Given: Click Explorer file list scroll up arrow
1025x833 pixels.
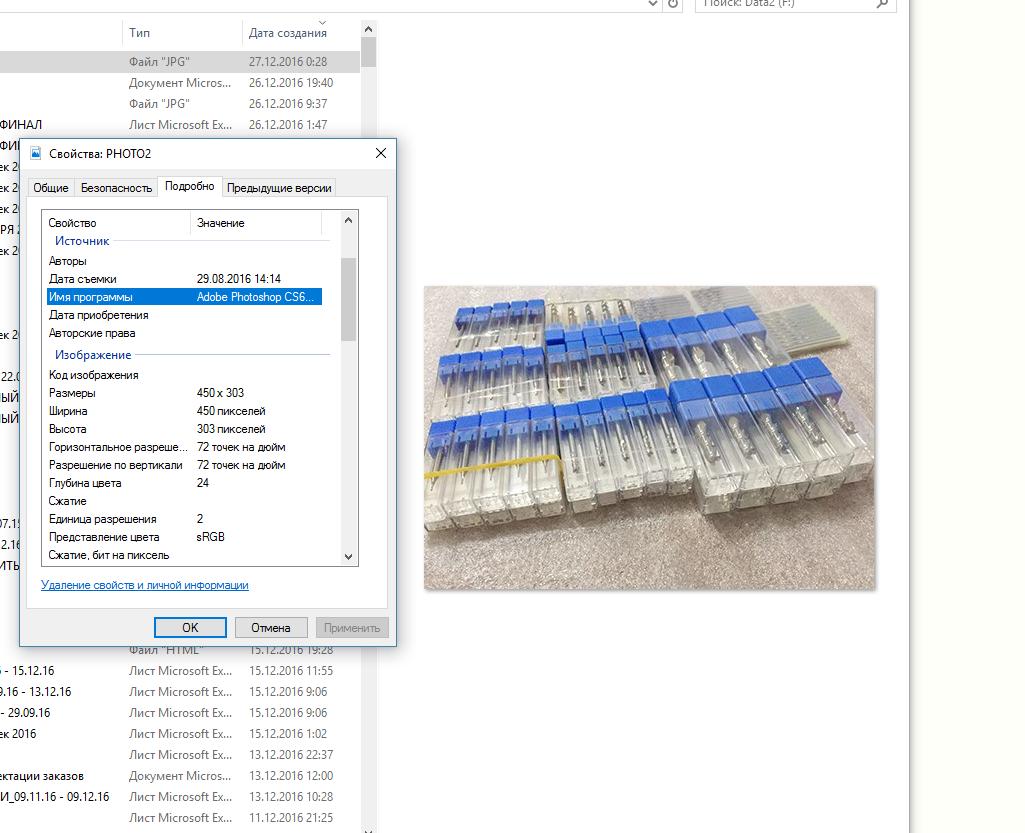Looking at the screenshot, I should click(368, 29).
